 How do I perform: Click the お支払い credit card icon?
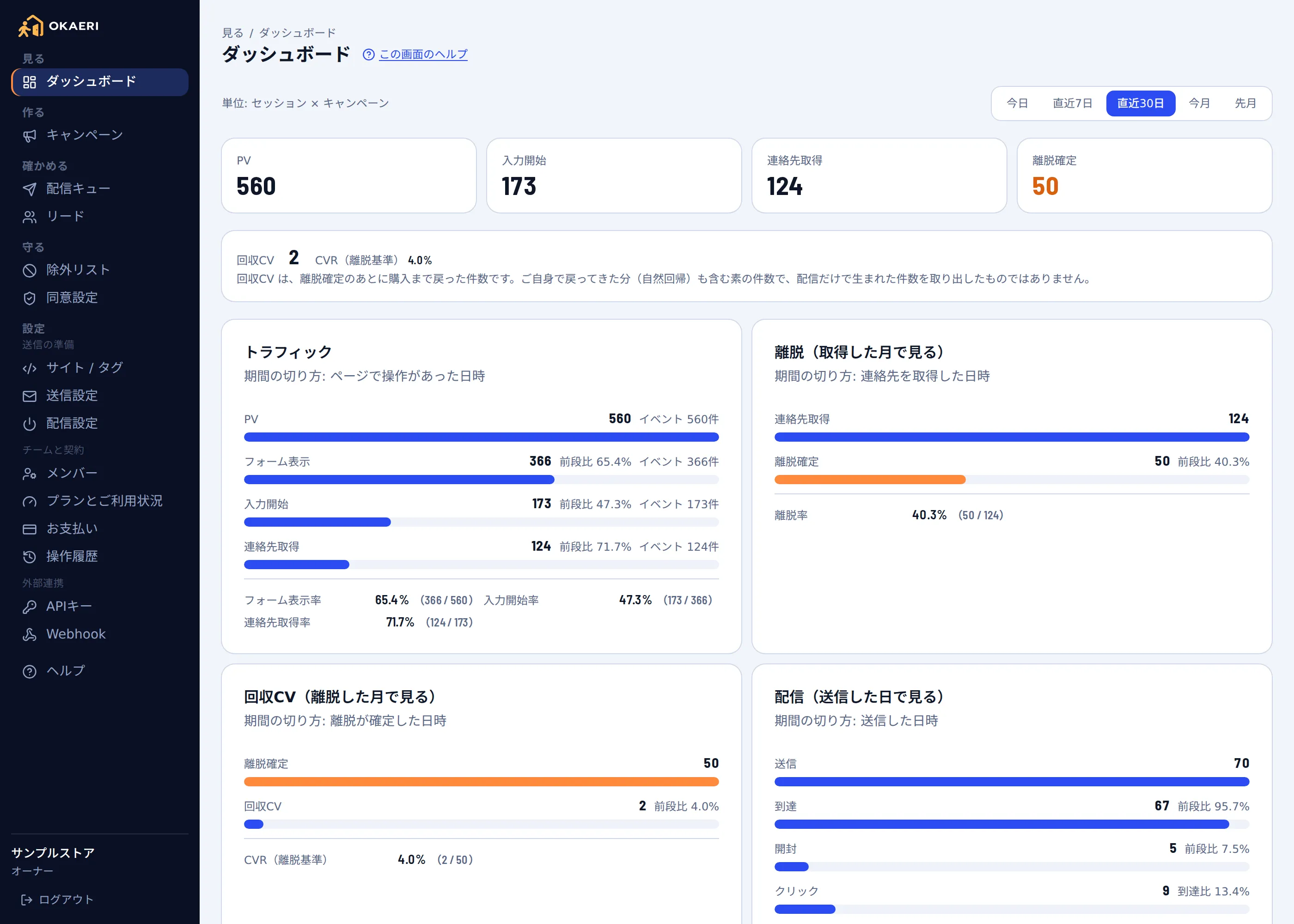30,529
